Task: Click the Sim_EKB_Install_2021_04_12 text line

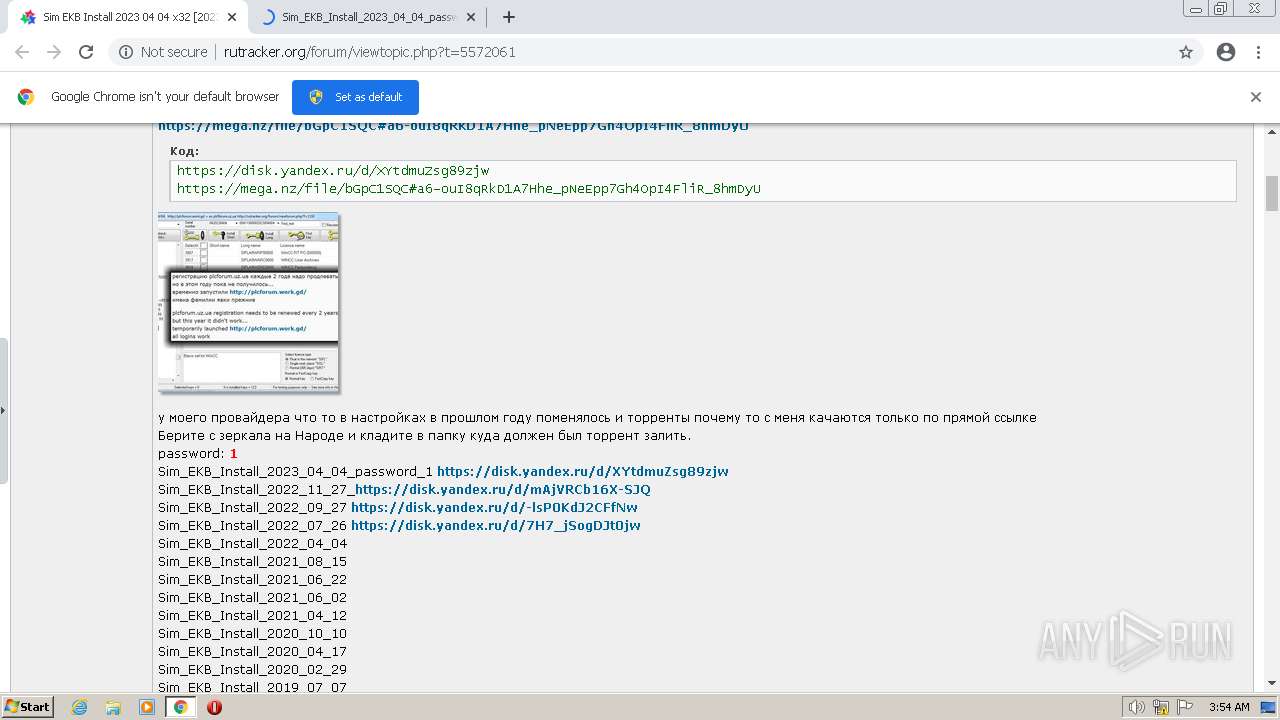Action: (252, 615)
